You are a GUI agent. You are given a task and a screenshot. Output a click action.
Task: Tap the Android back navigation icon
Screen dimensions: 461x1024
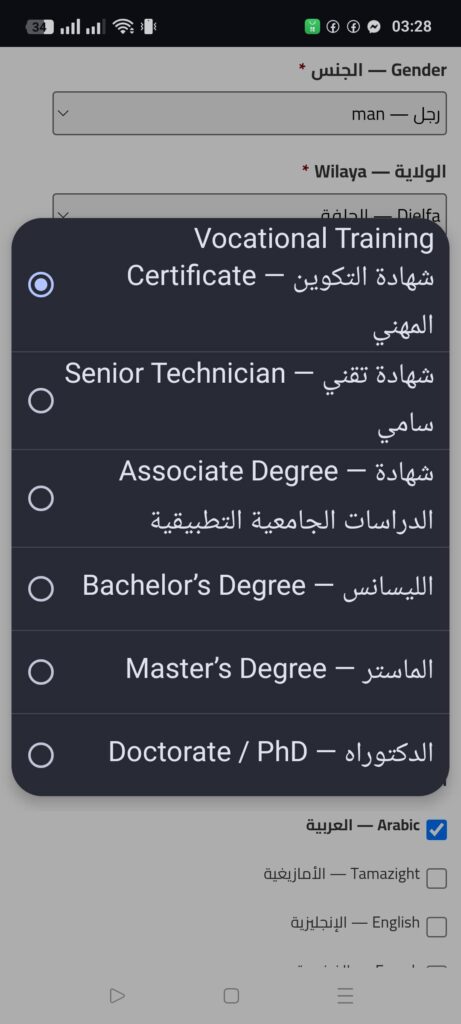[x=117, y=995]
